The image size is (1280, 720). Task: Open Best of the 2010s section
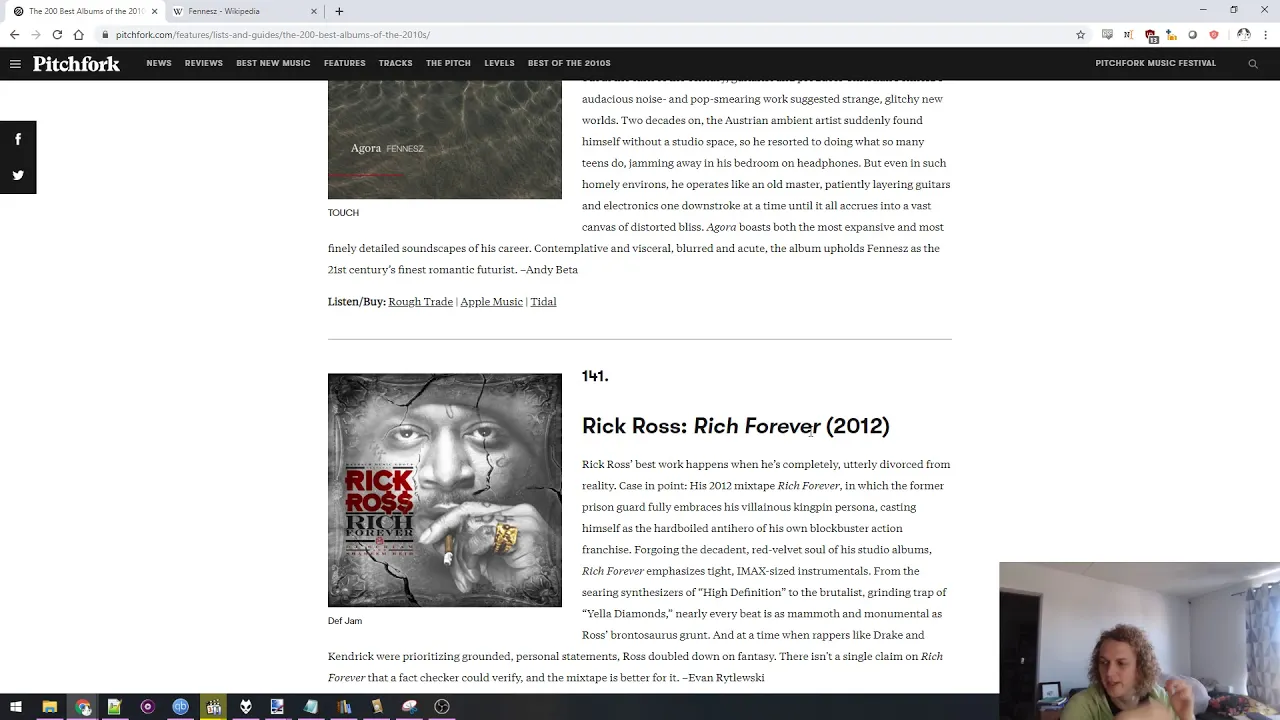[569, 63]
